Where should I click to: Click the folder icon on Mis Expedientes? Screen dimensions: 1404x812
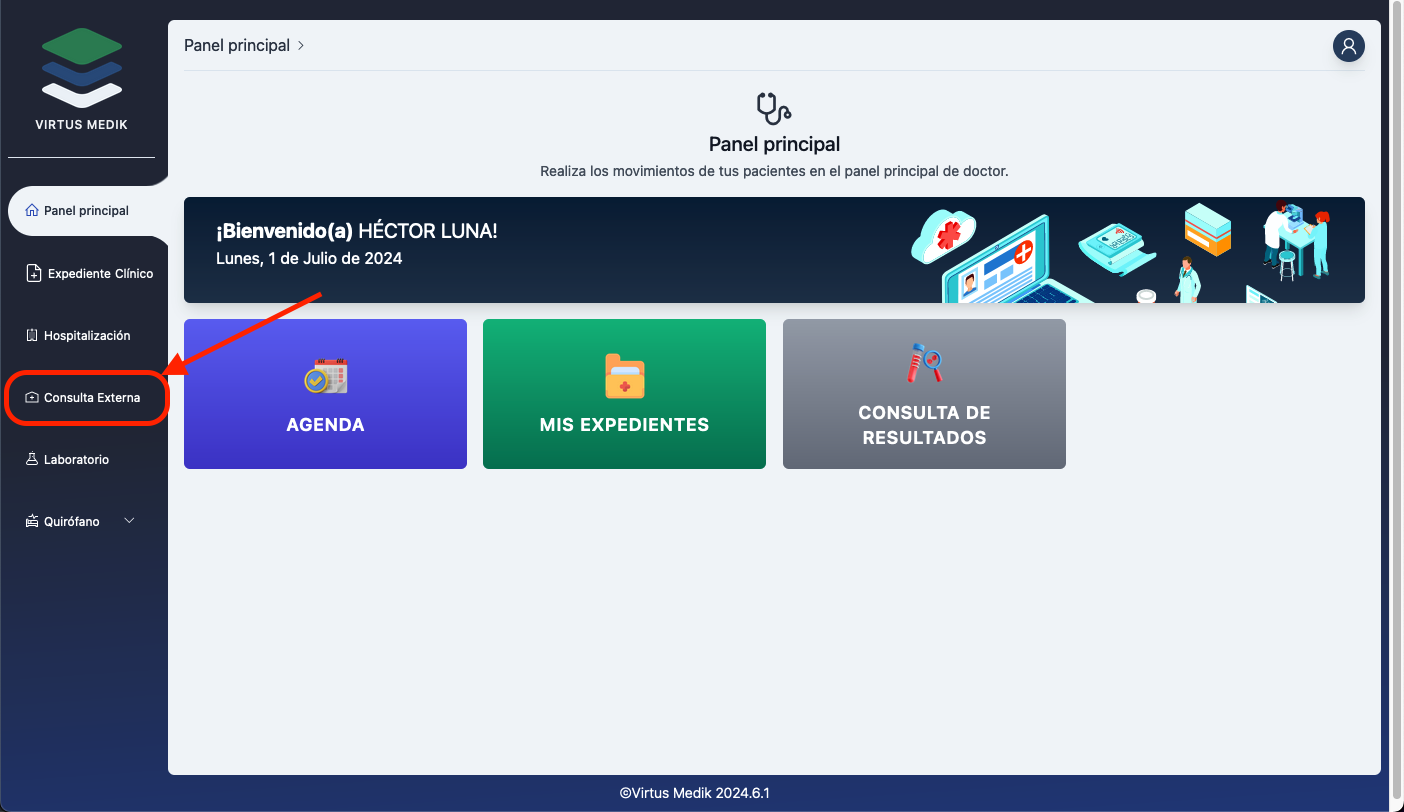(624, 377)
